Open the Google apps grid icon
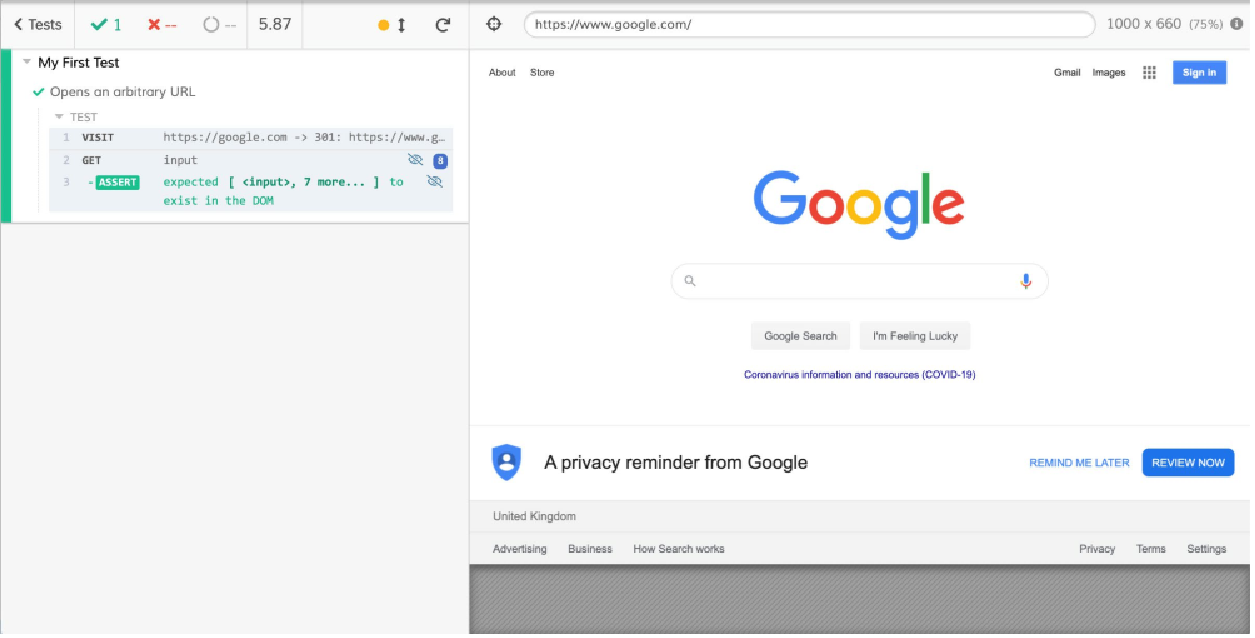The width and height of the screenshot is (1255, 638). (x=1149, y=72)
